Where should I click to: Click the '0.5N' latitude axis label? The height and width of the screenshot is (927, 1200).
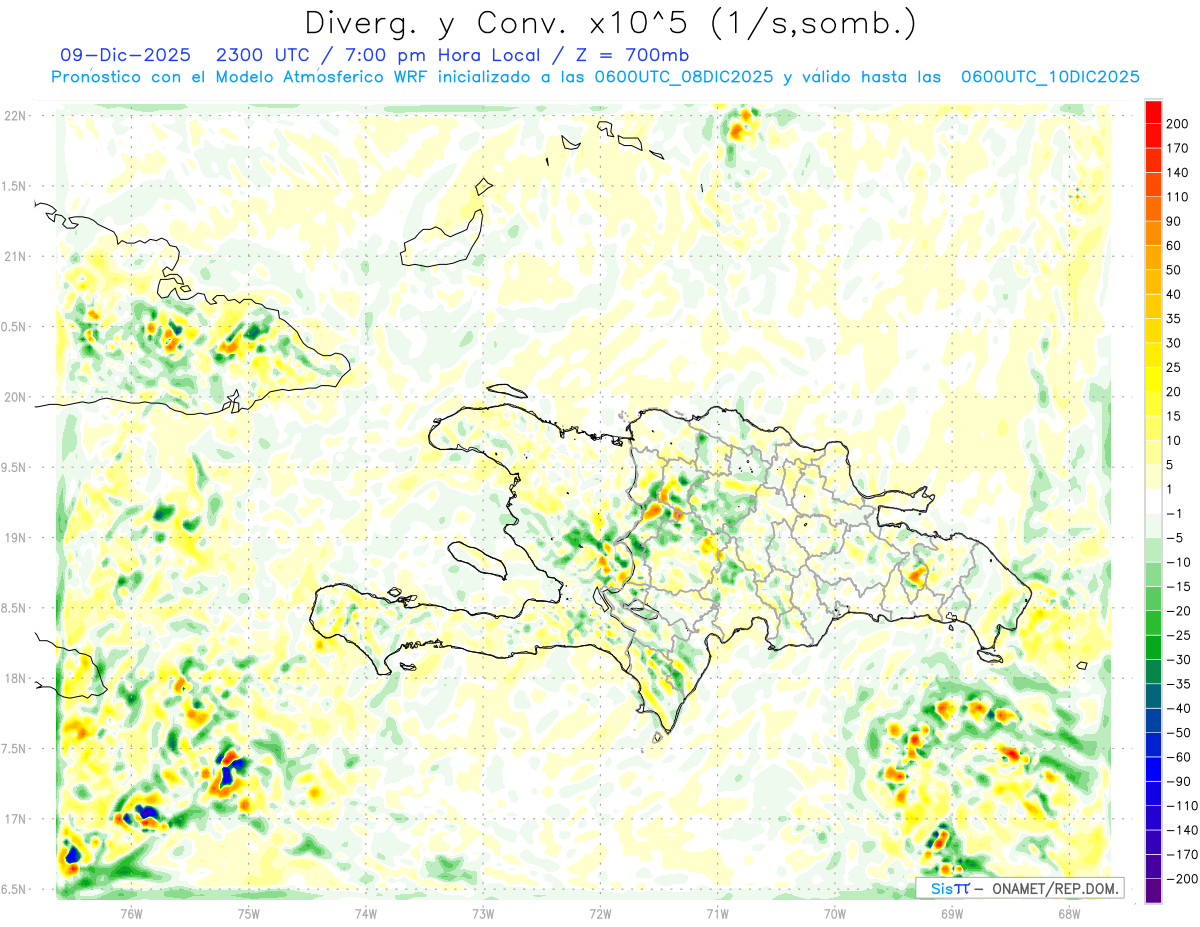tap(15, 327)
